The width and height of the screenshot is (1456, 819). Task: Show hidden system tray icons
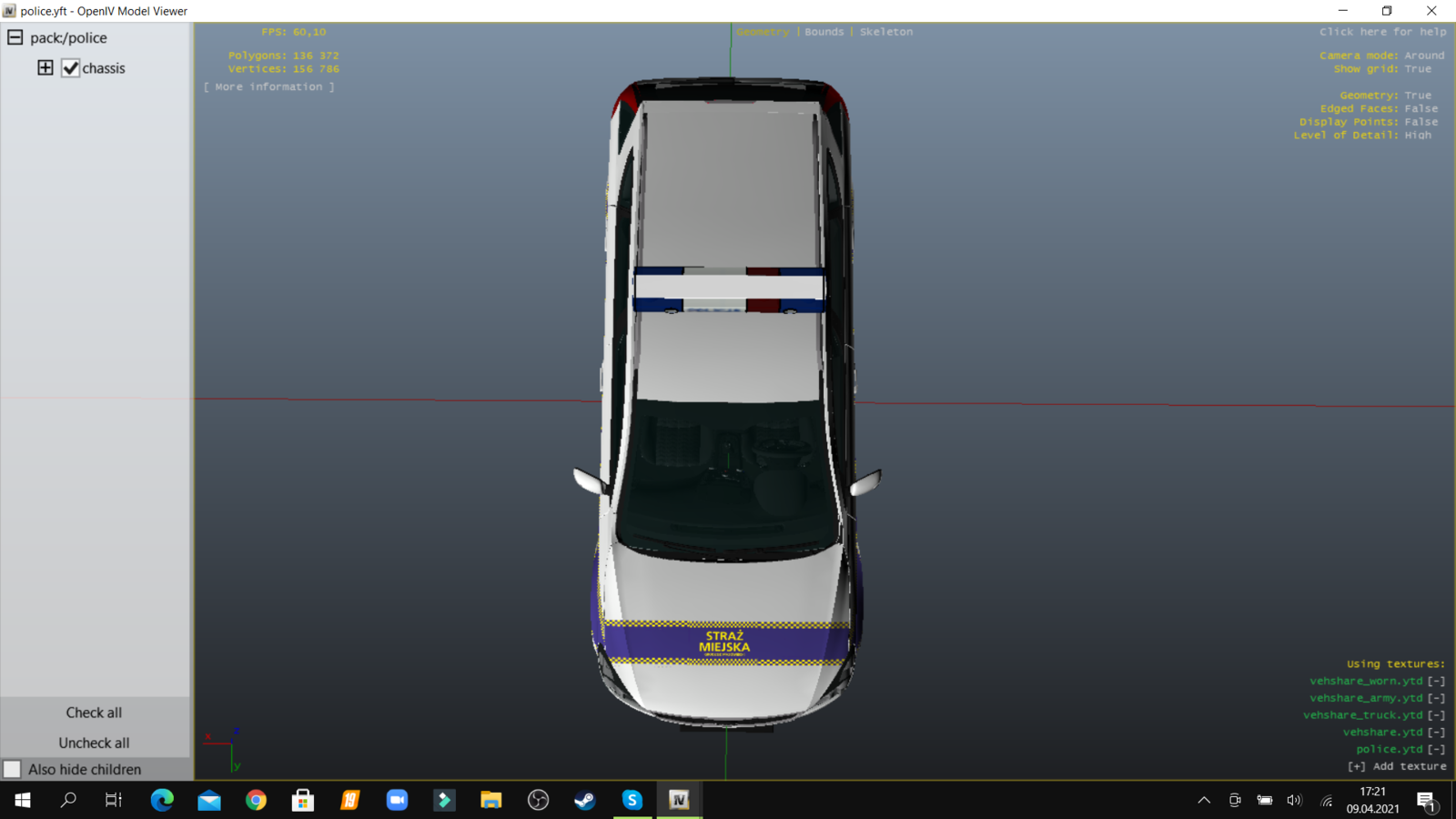click(x=1204, y=800)
